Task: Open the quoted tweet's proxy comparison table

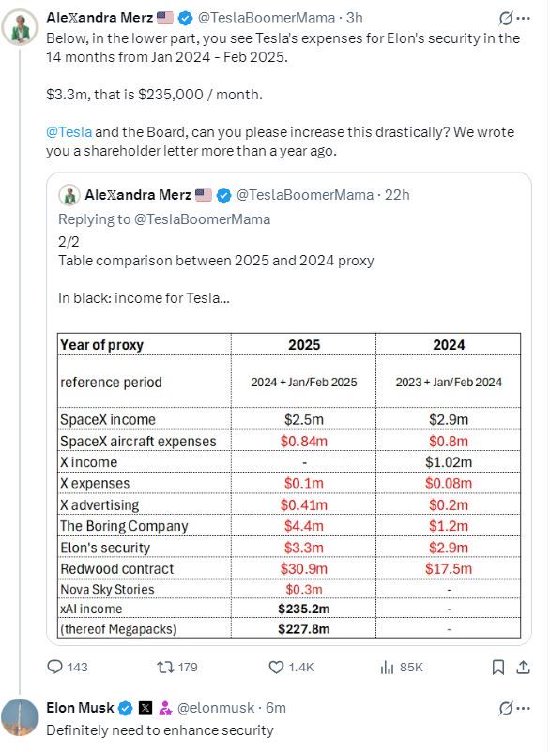Action: pos(289,485)
